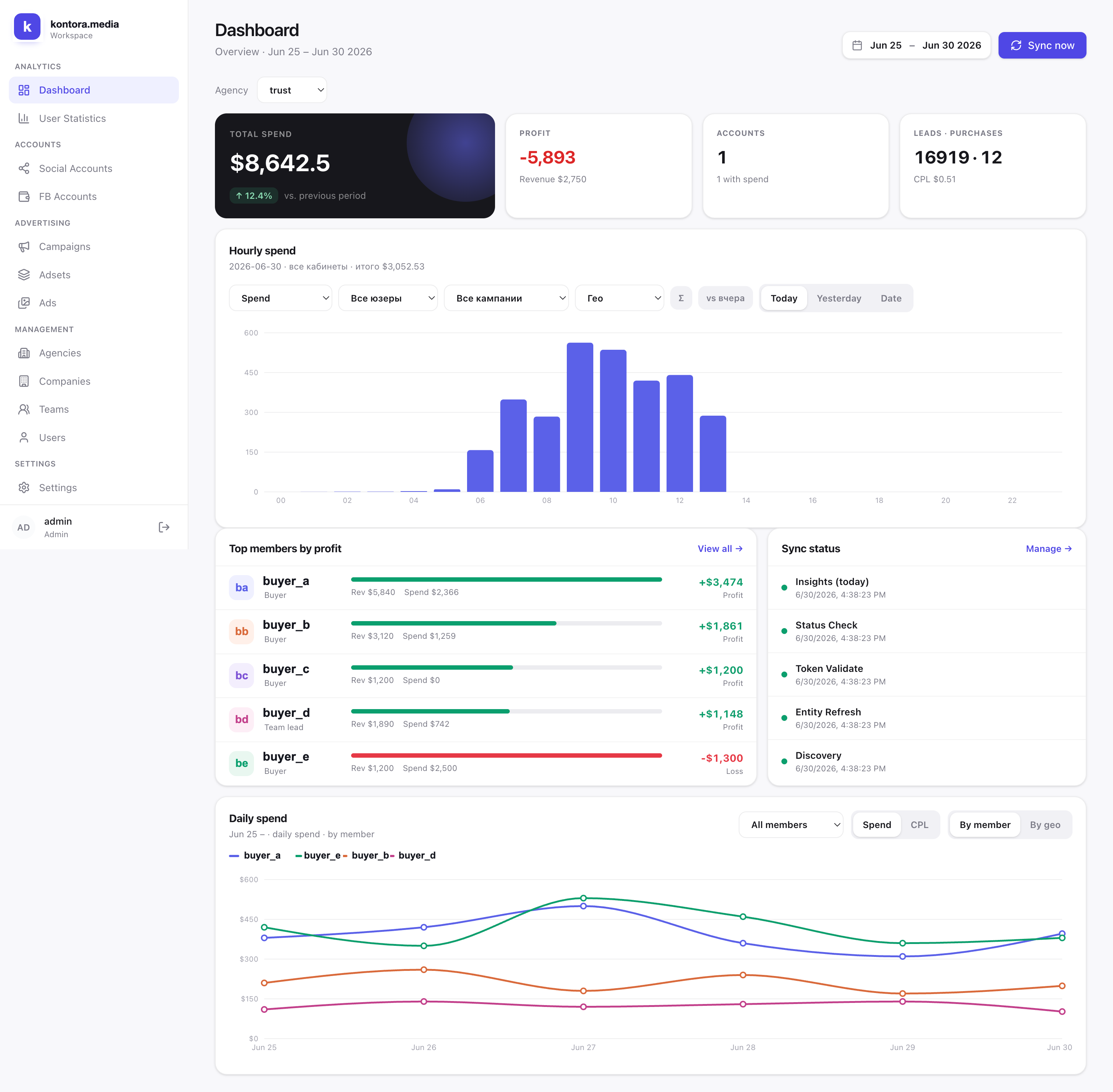Click the calendar icon in the date range
1113x1092 pixels.
coord(857,45)
